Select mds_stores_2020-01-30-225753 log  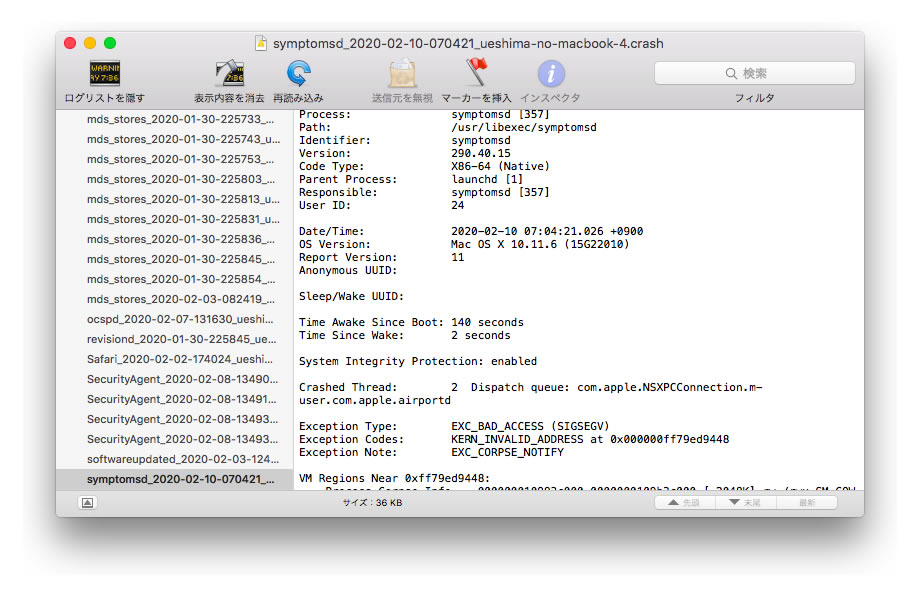tap(175, 159)
